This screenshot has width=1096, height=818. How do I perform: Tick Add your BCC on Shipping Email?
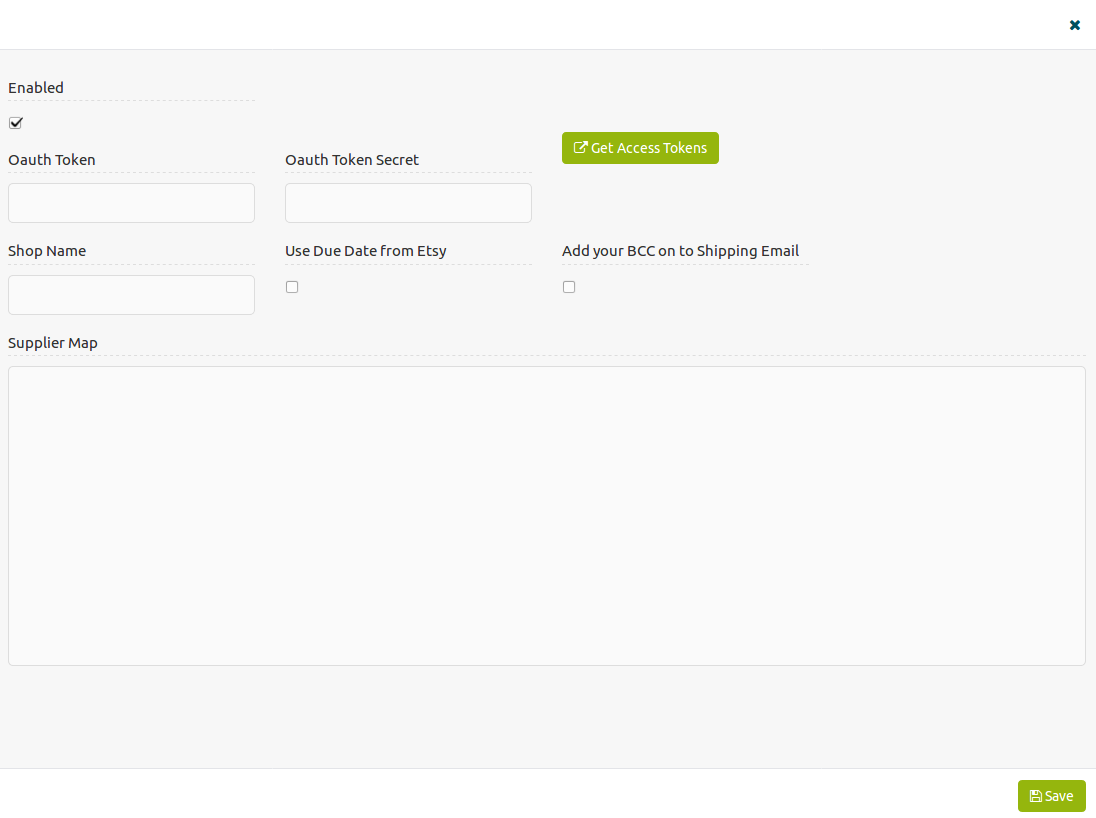coord(569,287)
